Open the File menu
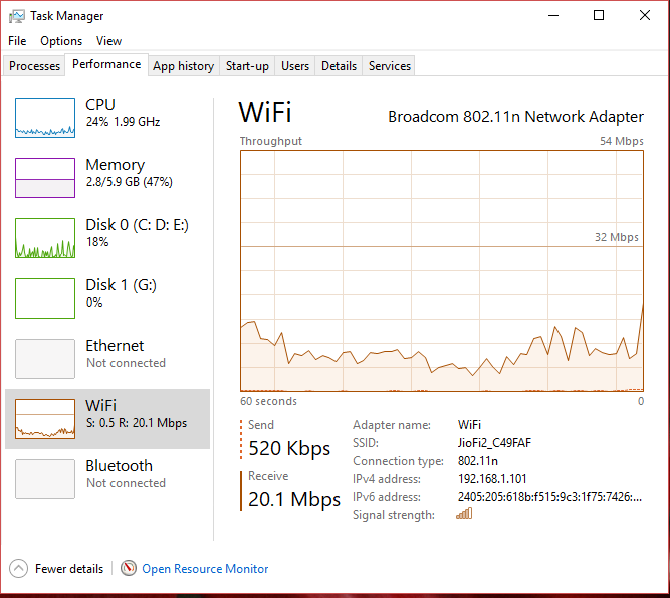 pos(17,41)
